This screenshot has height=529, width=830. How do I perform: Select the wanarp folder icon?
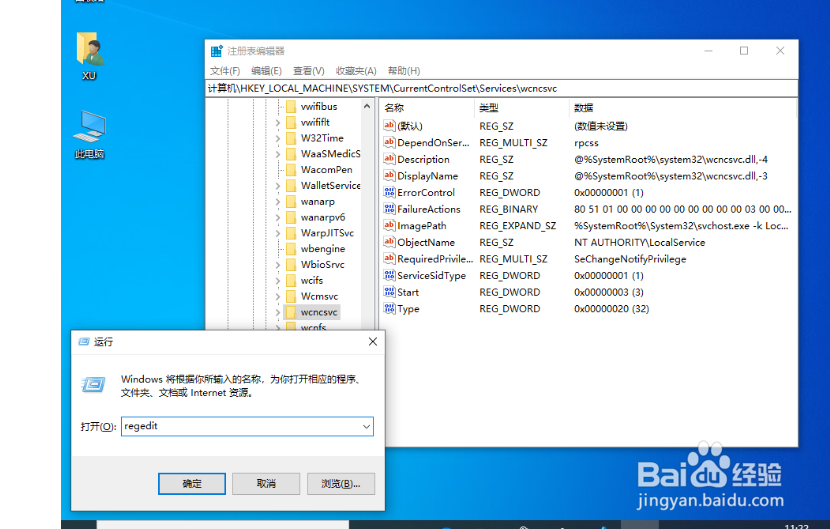pyautogui.click(x=291, y=201)
